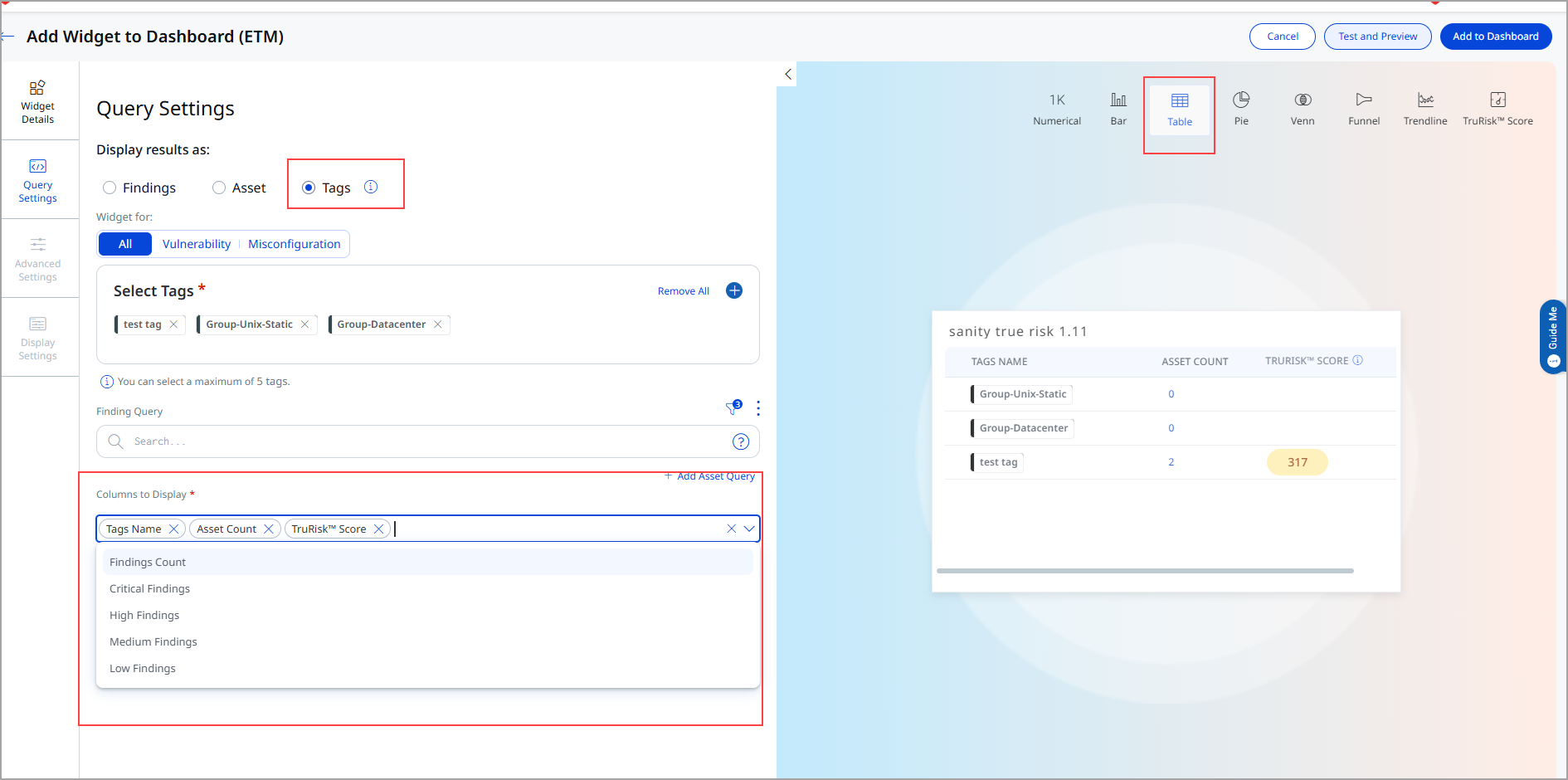This screenshot has height=780, width=1568.
Task: Click the preview table horizontal scrollbar
Action: (x=1145, y=571)
